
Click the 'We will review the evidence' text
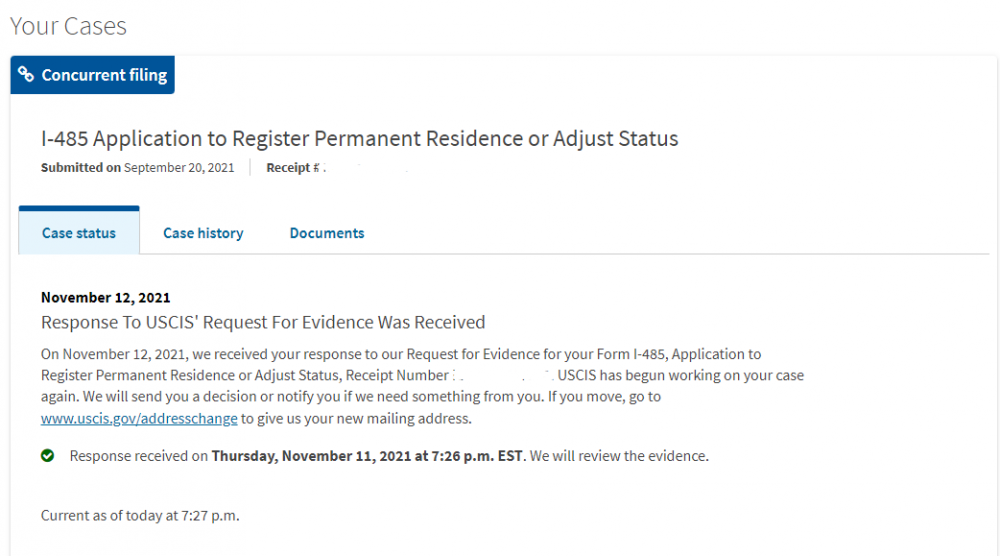click(619, 456)
